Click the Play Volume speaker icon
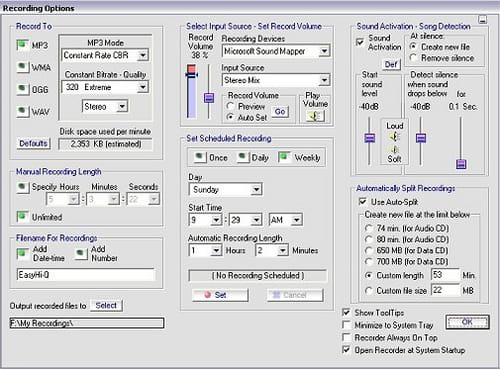500x369 pixels. [x=315, y=116]
